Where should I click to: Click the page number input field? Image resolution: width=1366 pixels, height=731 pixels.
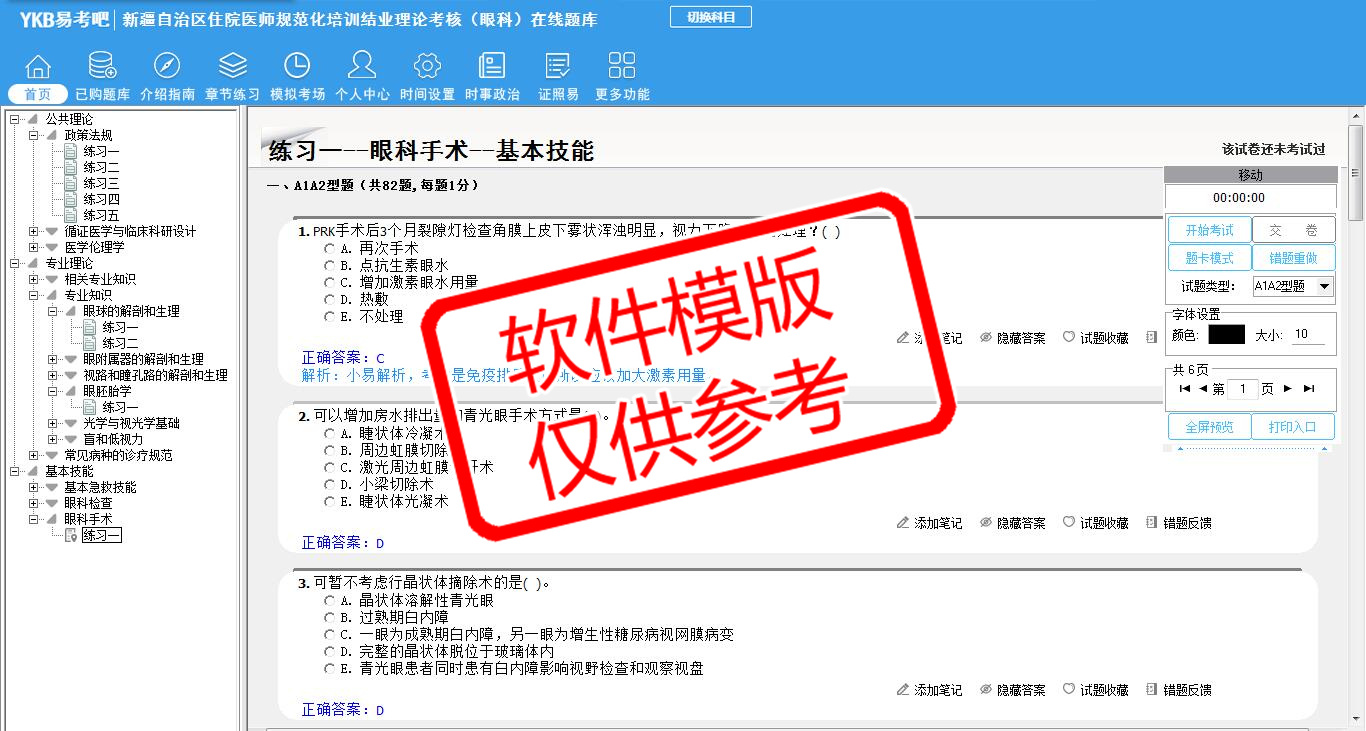tap(1242, 389)
